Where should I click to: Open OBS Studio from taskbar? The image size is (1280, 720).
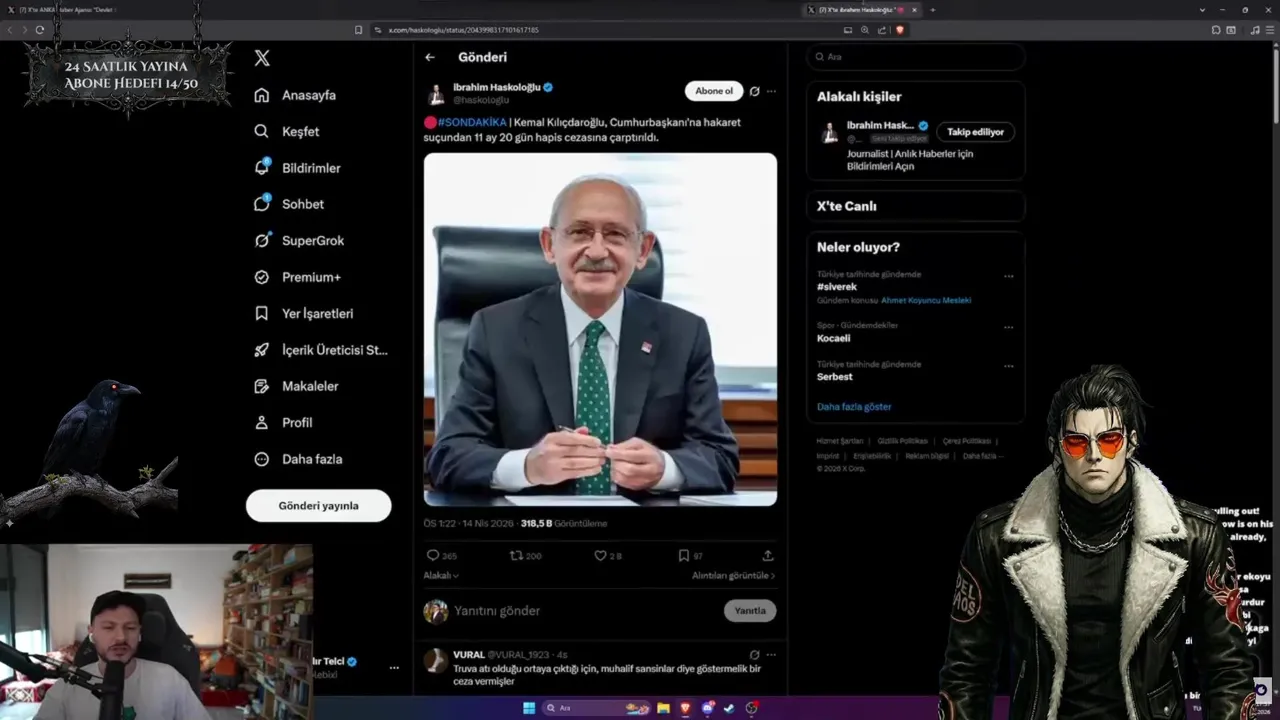point(751,708)
